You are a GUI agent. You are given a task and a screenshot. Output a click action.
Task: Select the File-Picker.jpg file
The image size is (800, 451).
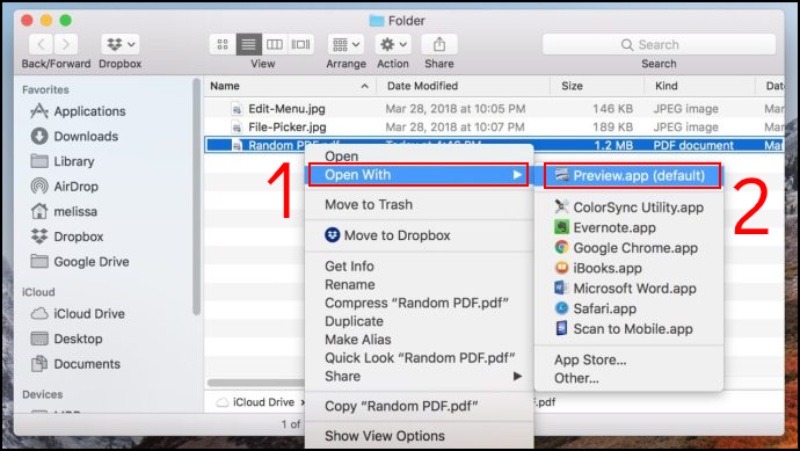click(287, 127)
